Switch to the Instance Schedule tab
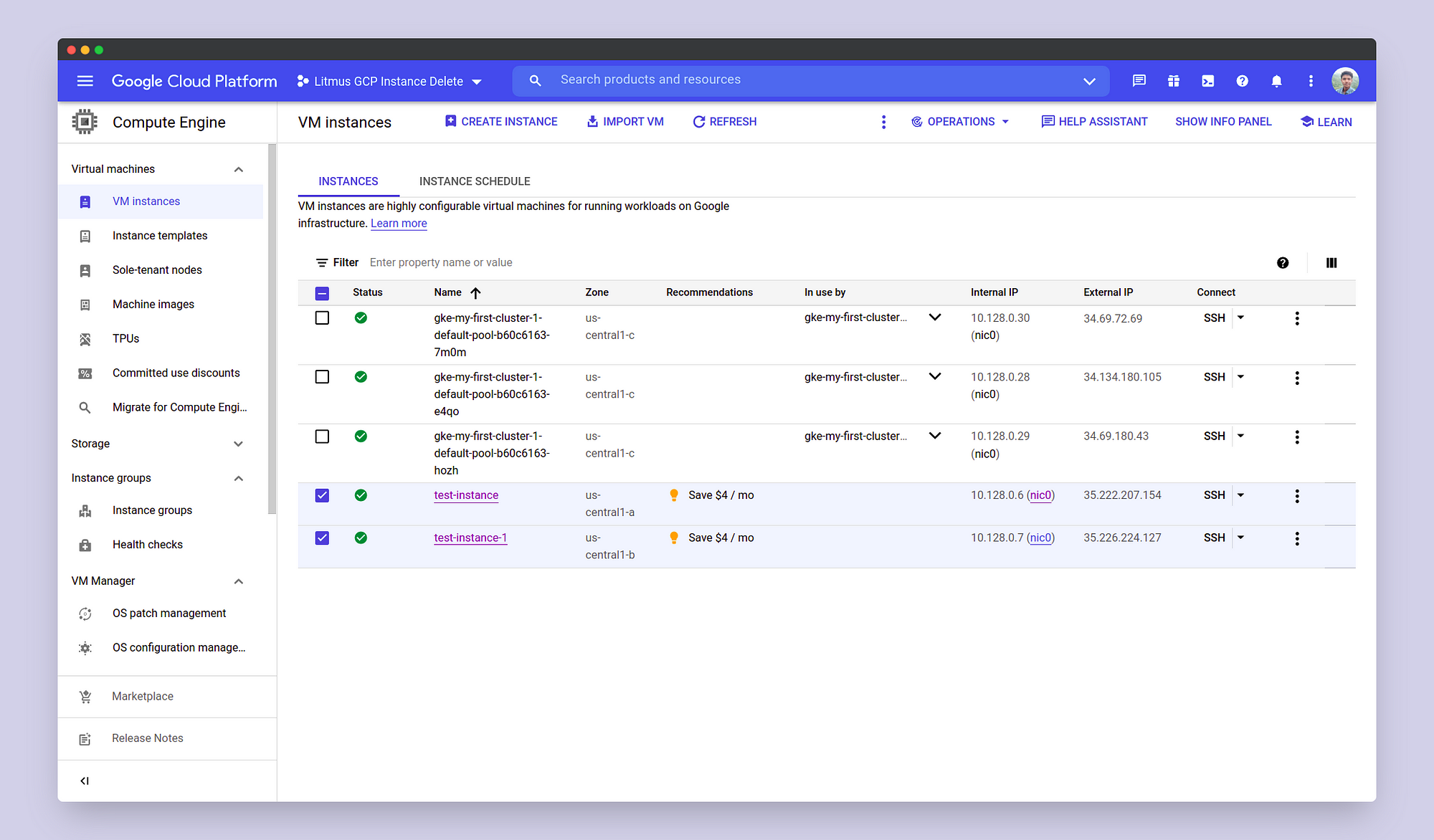The width and height of the screenshot is (1434, 840). 475,181
